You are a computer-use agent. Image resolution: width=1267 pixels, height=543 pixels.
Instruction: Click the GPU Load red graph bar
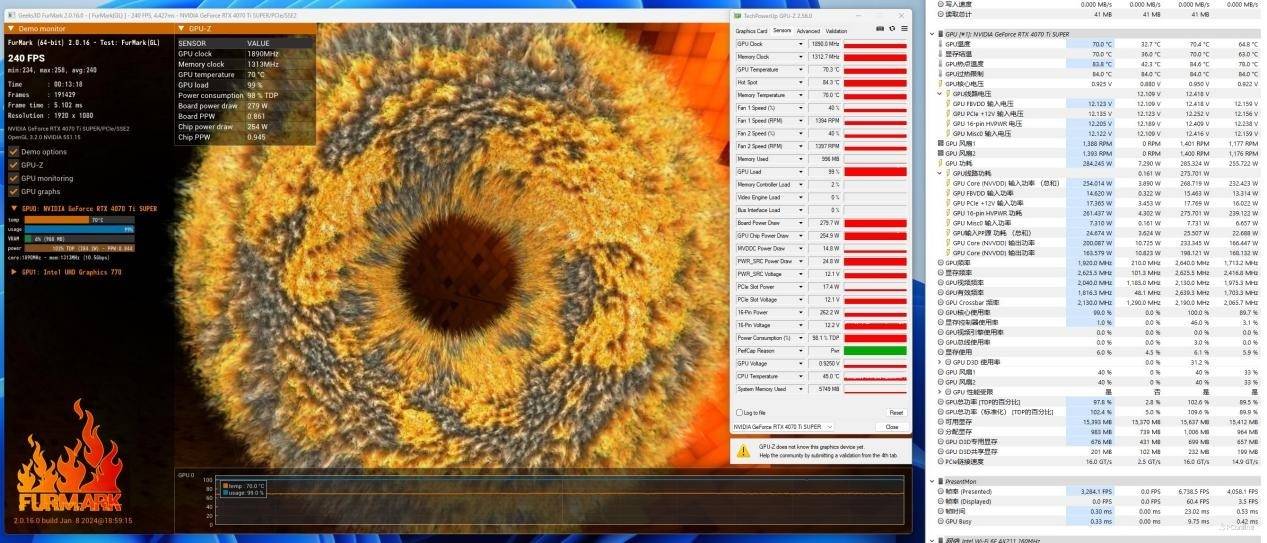point(875,172)
